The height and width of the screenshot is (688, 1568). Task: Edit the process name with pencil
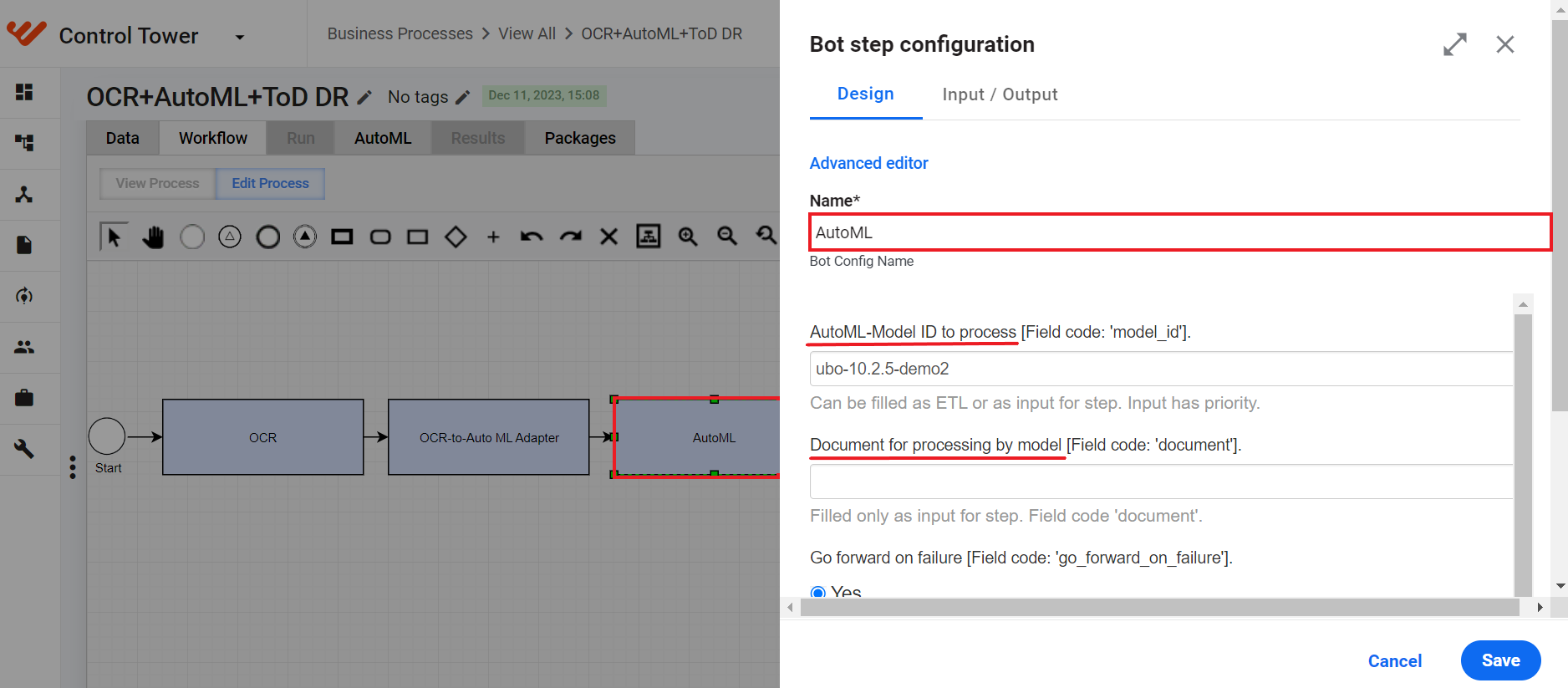(x=364, y=98)
